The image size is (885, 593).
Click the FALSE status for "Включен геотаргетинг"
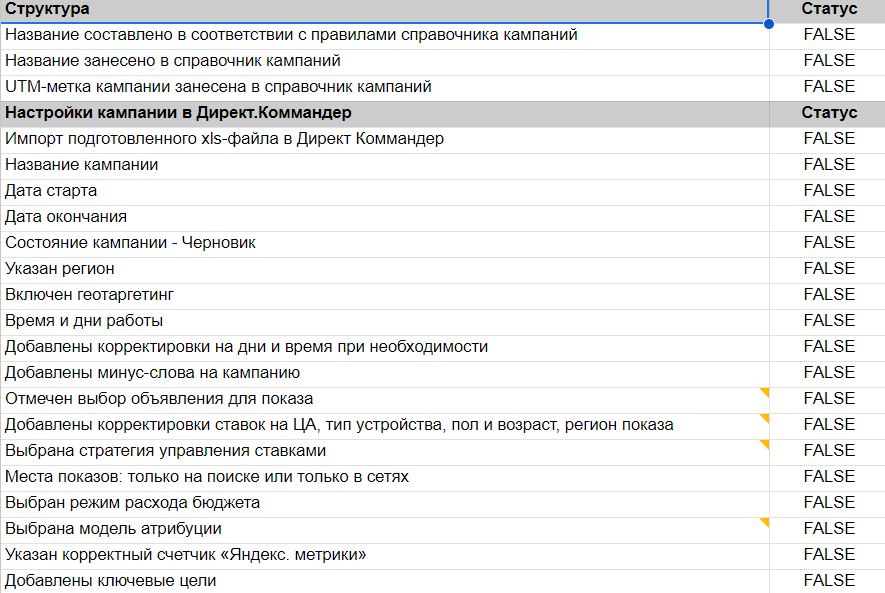(x=829, y=294)
